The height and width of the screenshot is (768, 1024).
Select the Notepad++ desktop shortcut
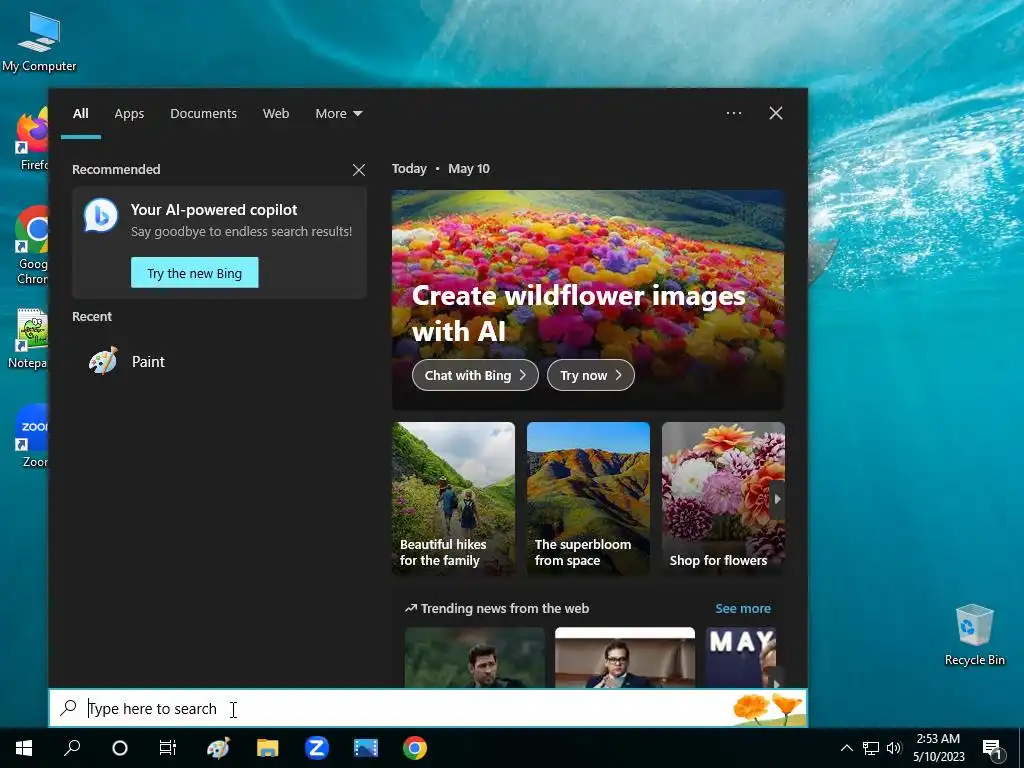tap(30, 339)
